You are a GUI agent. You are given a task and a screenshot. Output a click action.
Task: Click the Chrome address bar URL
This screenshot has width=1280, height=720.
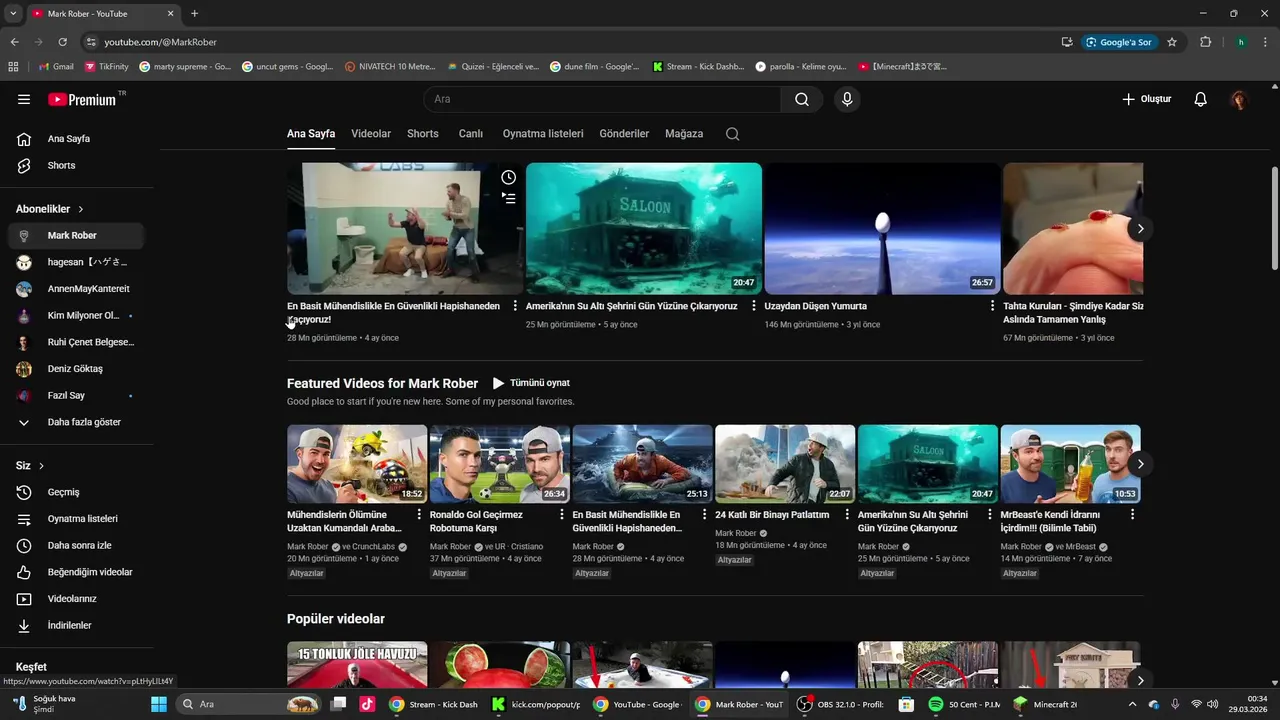point(160,42)
